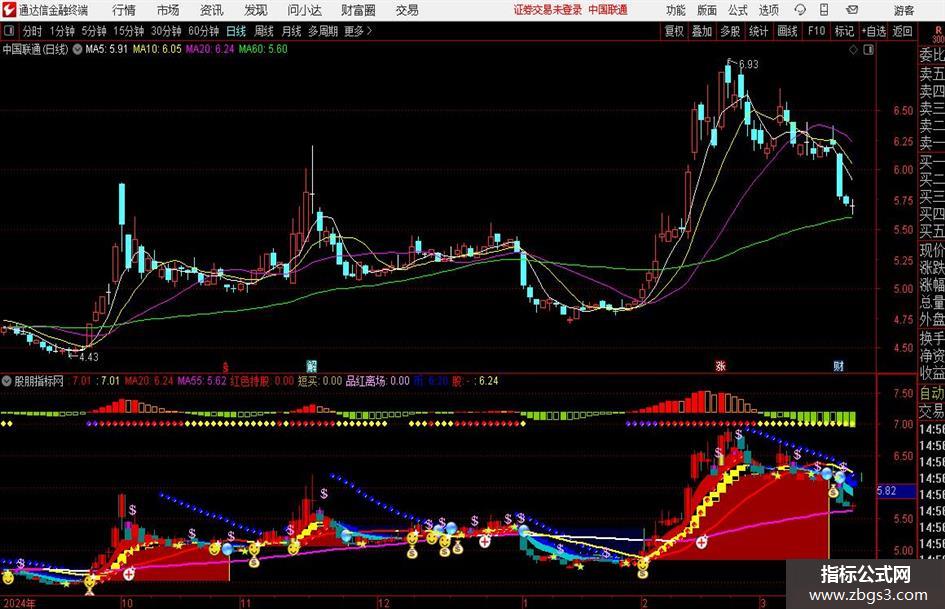Image resolution: width=945 pixels, height=609 pixels.
Task: Expand the 股朋指标网 indicator dropdown arrow
Action: (7, 381)
